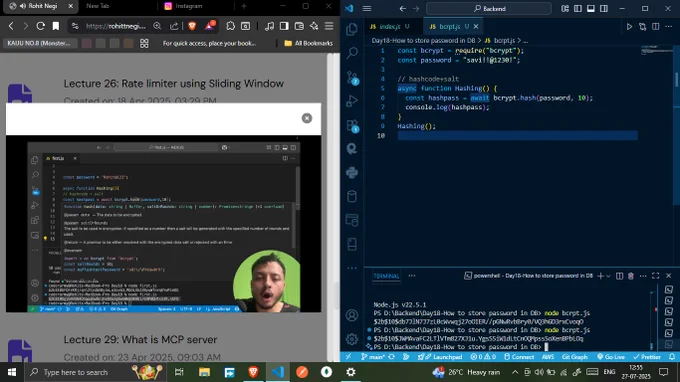Screen dimensions: 680x382
Task: Open Git Graph from status bar
Action: point(574,357)
